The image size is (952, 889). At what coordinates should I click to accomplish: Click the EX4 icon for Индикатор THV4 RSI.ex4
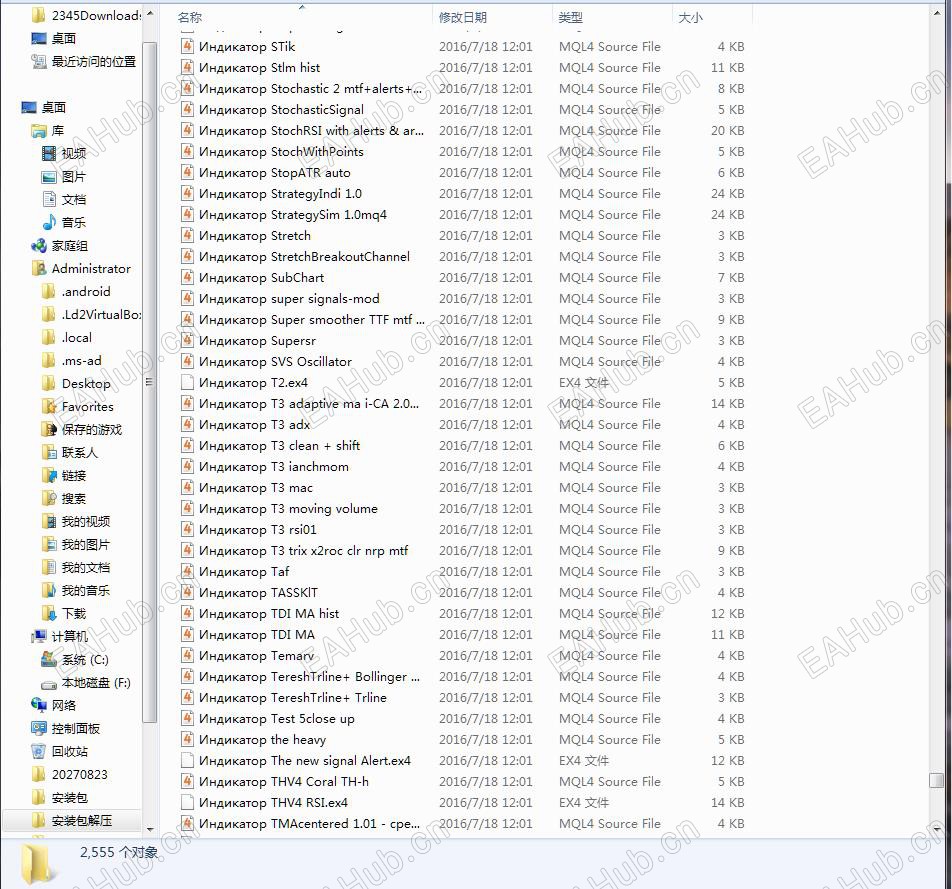[188, 802]
